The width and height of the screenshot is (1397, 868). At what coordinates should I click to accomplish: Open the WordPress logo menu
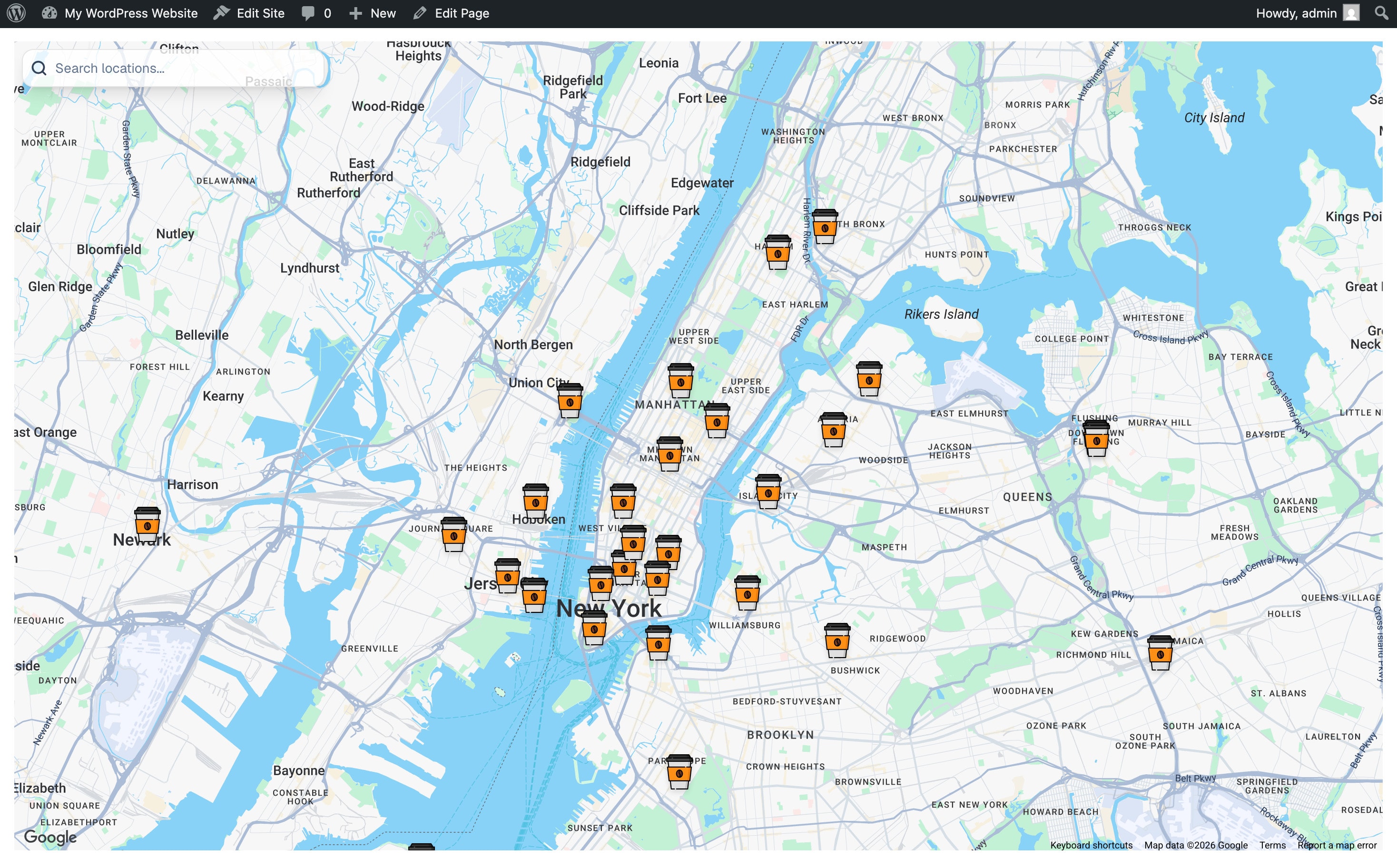(x=16, y=13)
